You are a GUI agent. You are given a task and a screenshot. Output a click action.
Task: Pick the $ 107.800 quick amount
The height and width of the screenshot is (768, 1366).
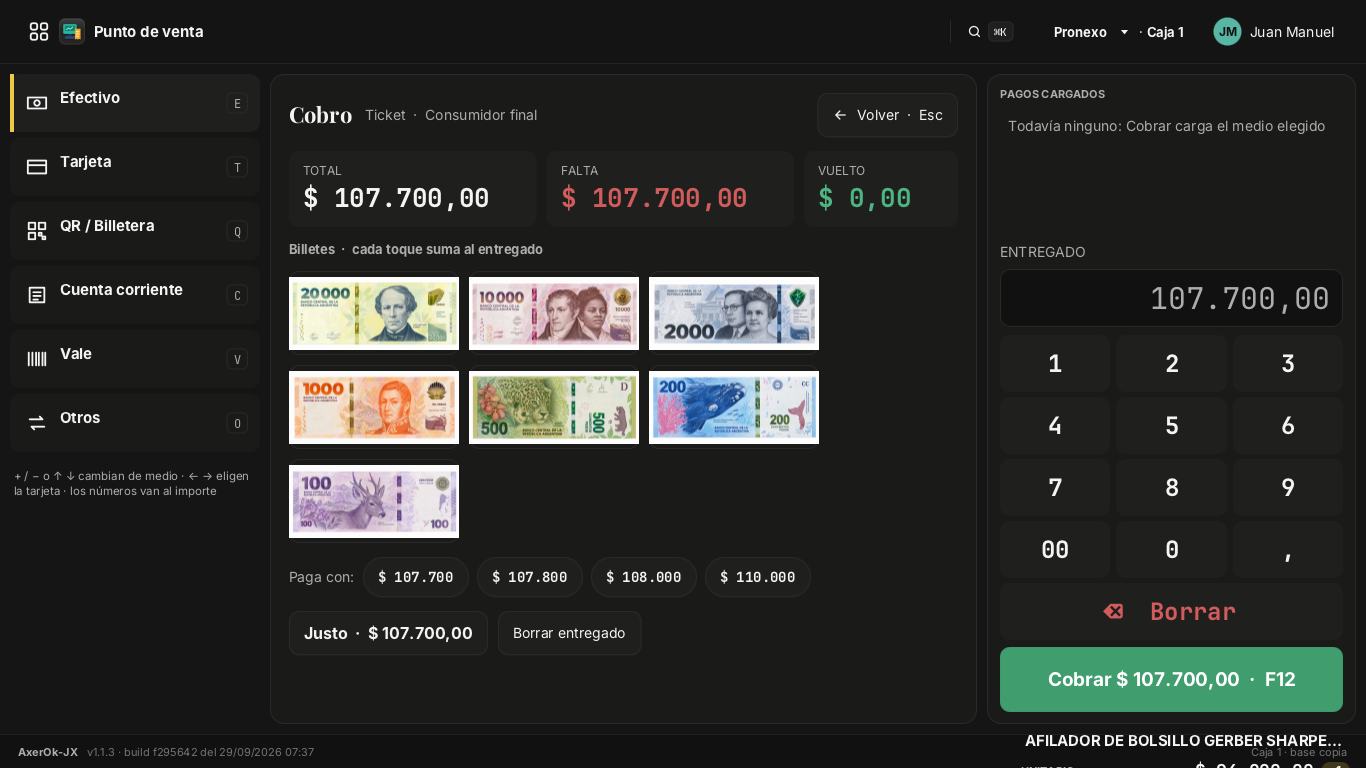click(x=530, y=577)
